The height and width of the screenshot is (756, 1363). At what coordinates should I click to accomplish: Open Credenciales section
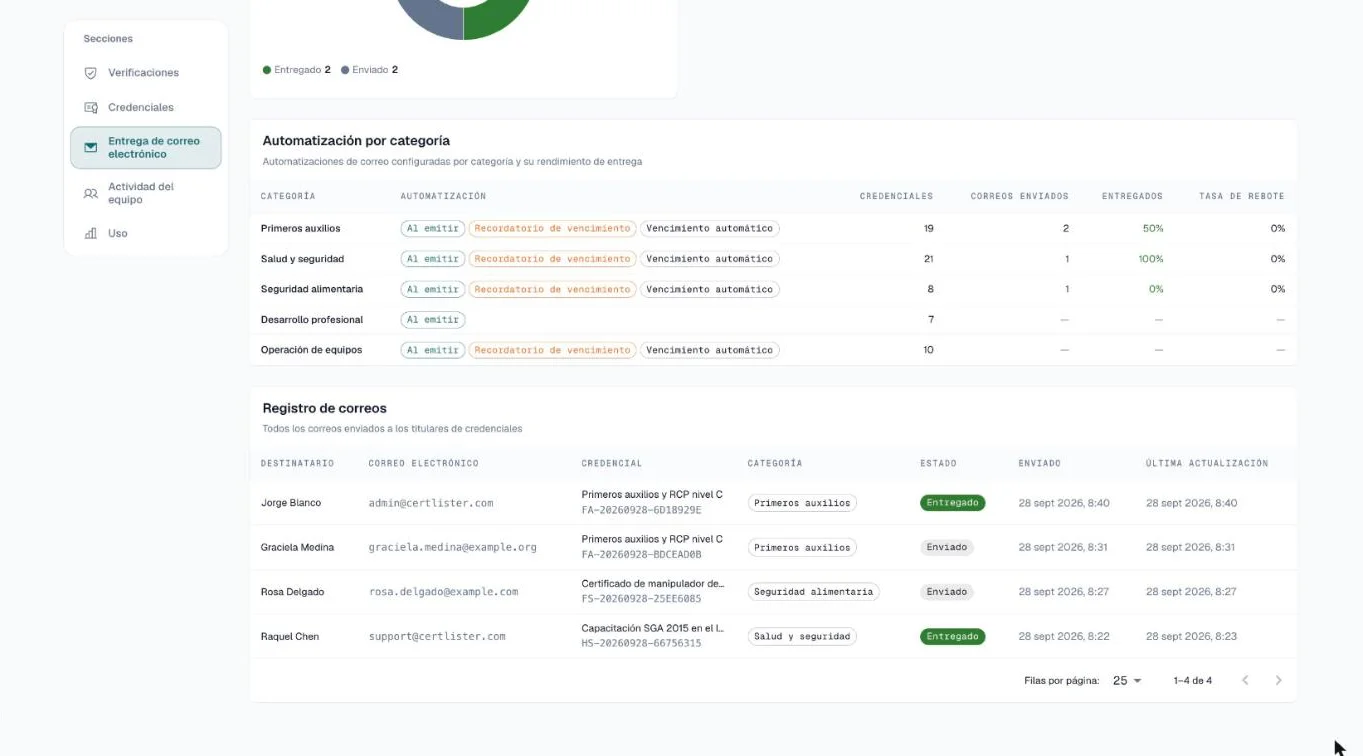point(146,107)
